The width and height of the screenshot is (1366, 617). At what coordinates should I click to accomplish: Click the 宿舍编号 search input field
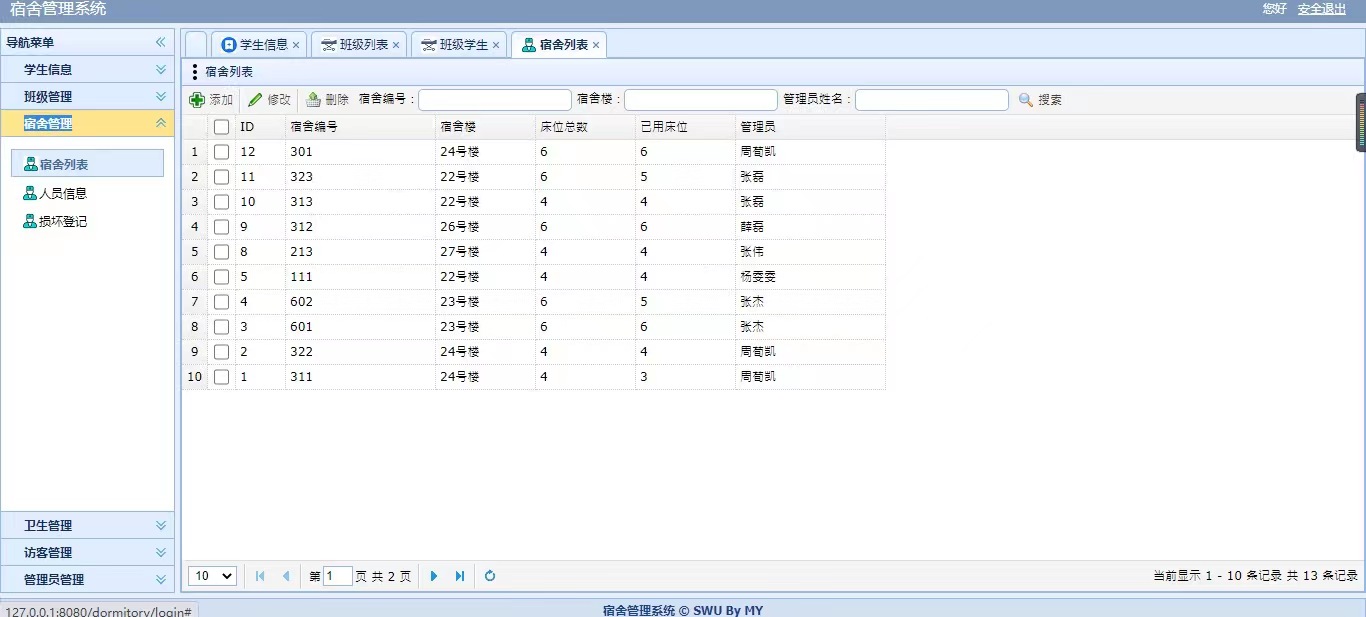tap(494, 100)
